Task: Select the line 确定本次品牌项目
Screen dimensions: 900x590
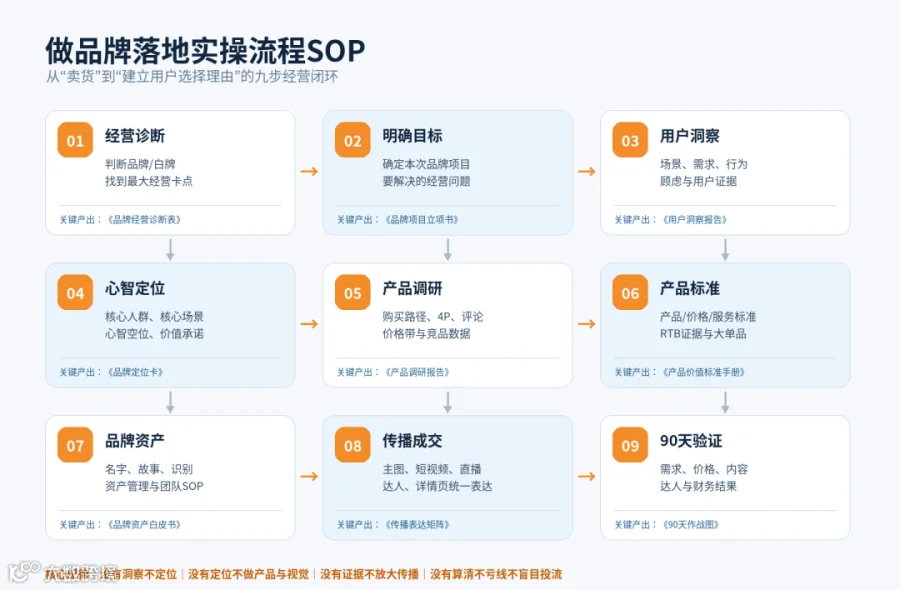Action: (x=426, y=164)
